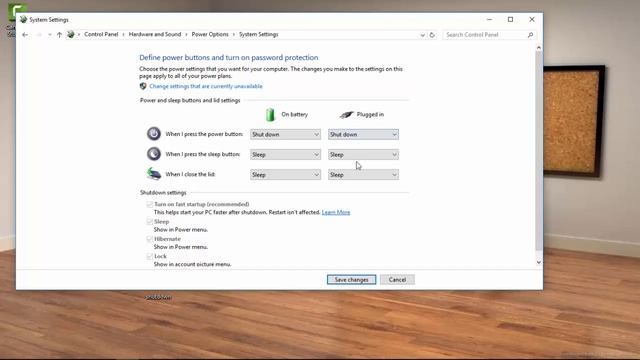The height and width of the screenshot is (360, 640).
Task: Click the scrollbar up arrow
Action: (x=539, y=48)
